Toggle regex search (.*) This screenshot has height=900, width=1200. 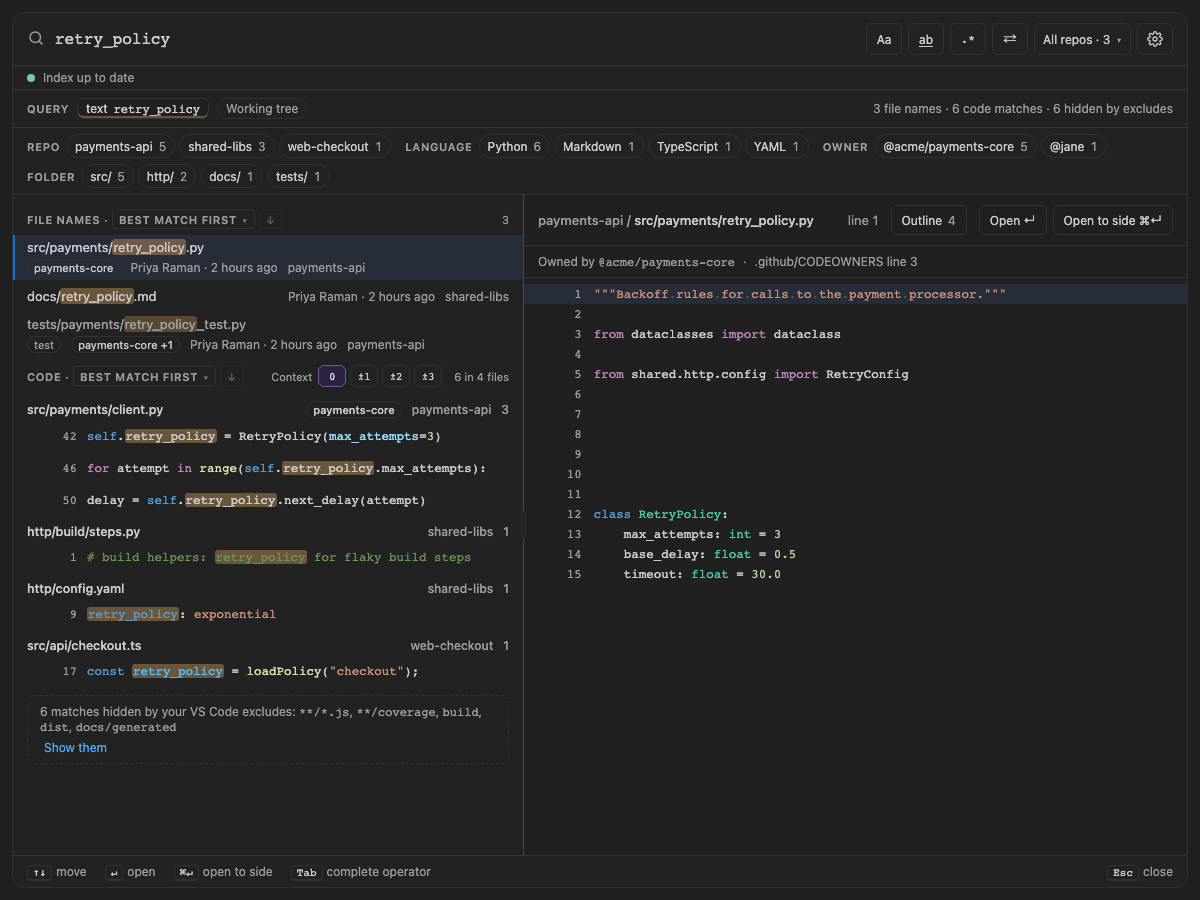coord(968,39)
